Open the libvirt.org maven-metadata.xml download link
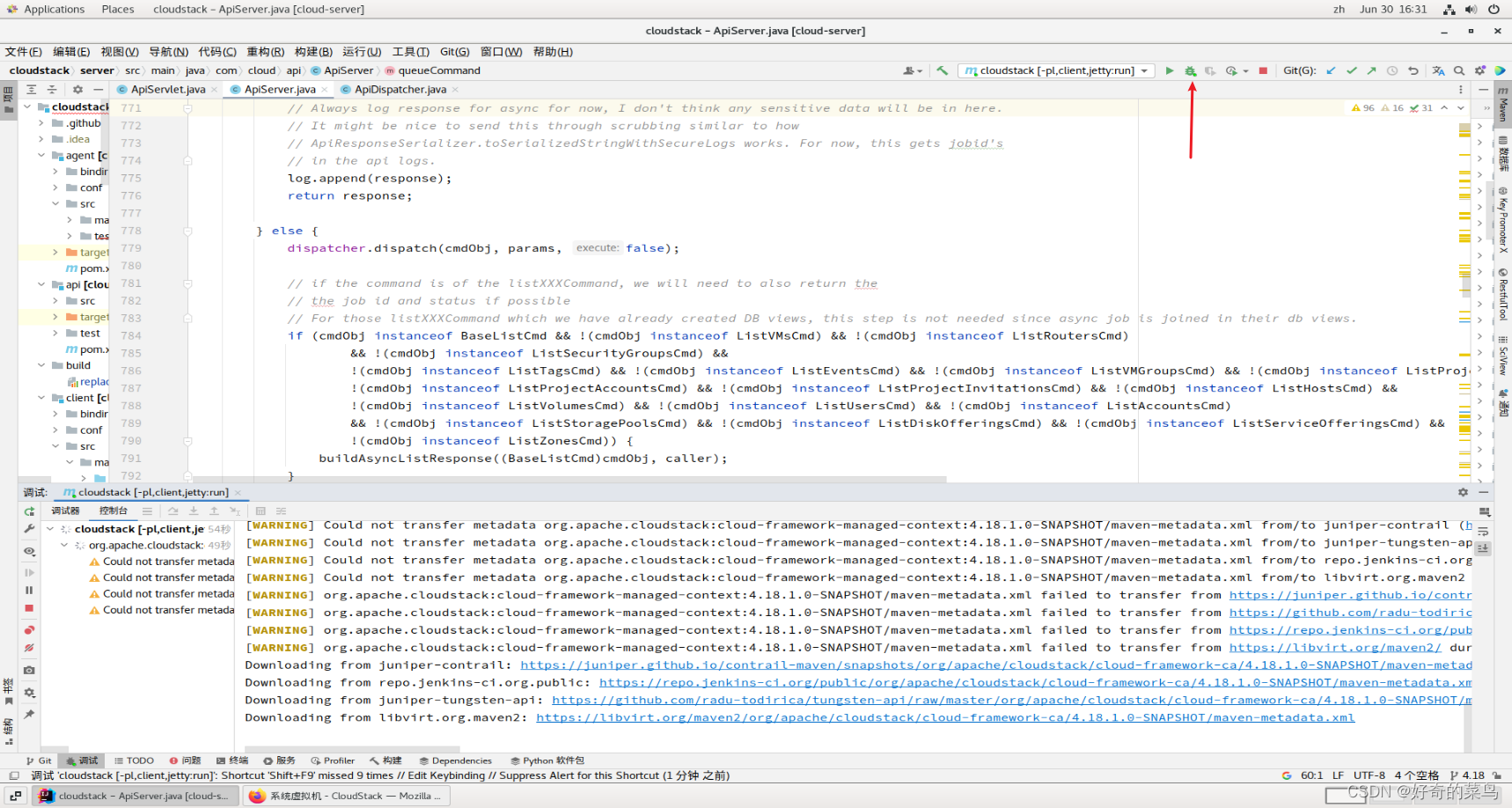 945,716
